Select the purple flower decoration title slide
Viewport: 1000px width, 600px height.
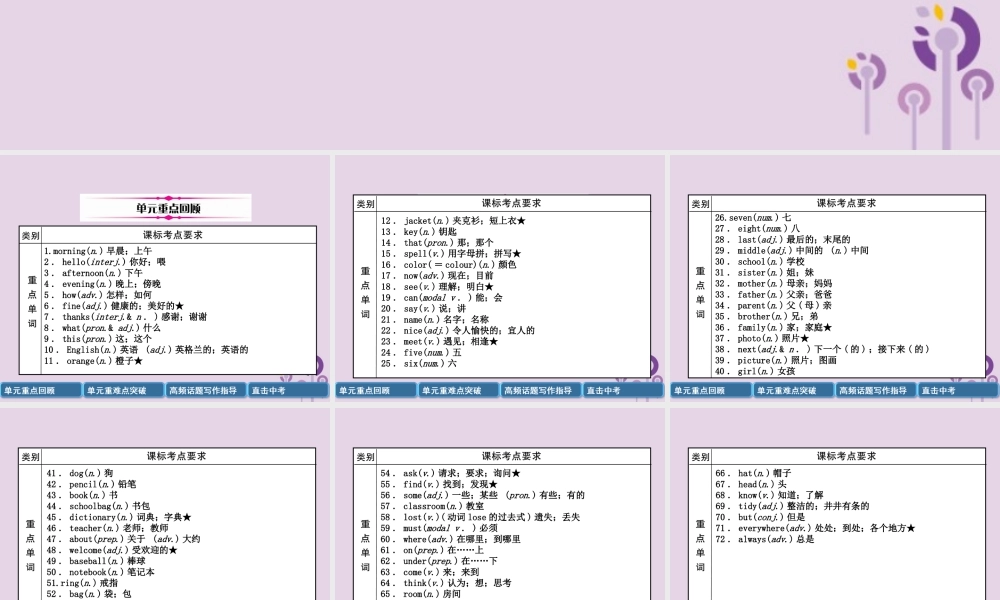[500, 75]
